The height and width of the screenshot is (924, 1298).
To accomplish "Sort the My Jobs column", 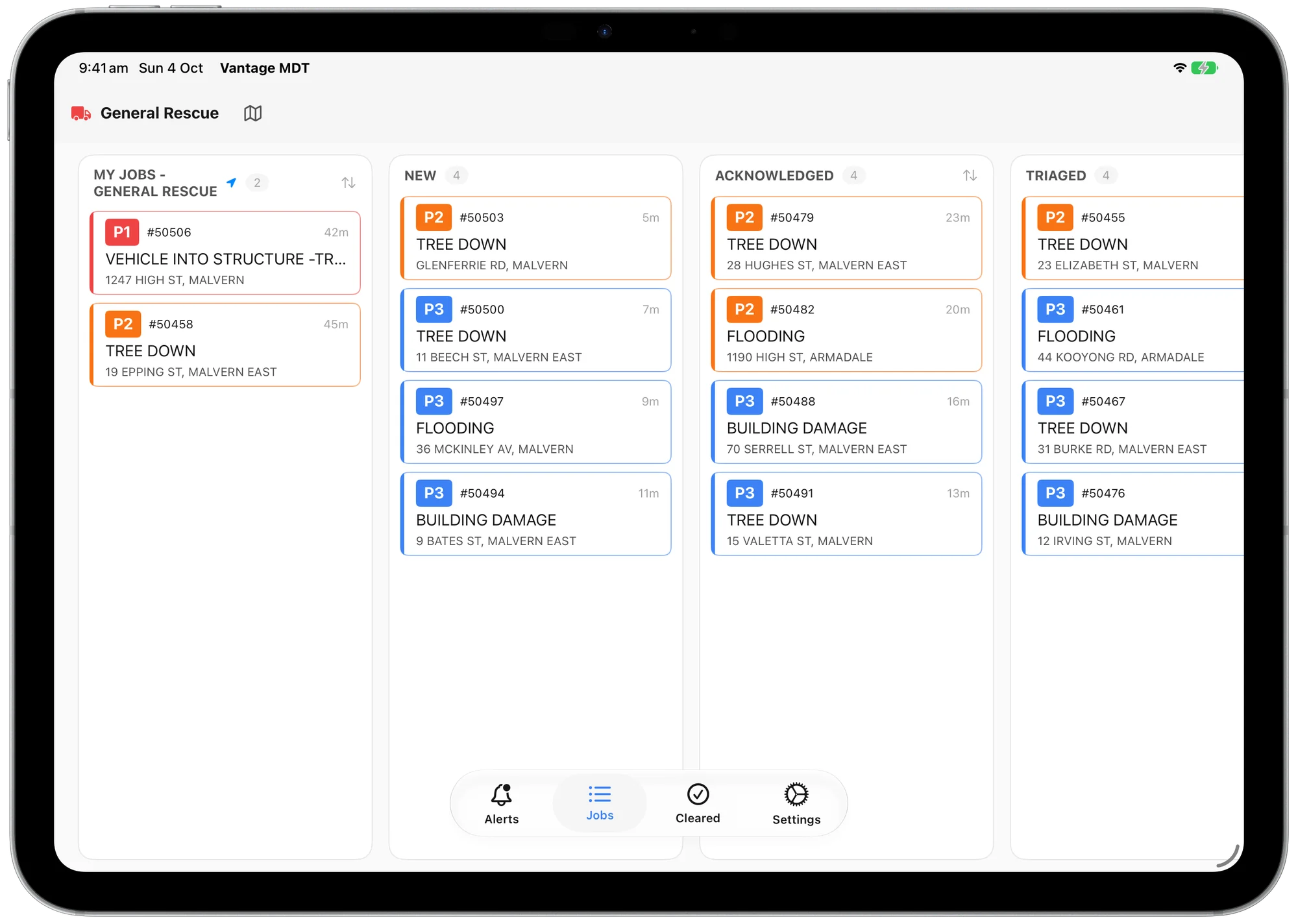I will (349, 183).
